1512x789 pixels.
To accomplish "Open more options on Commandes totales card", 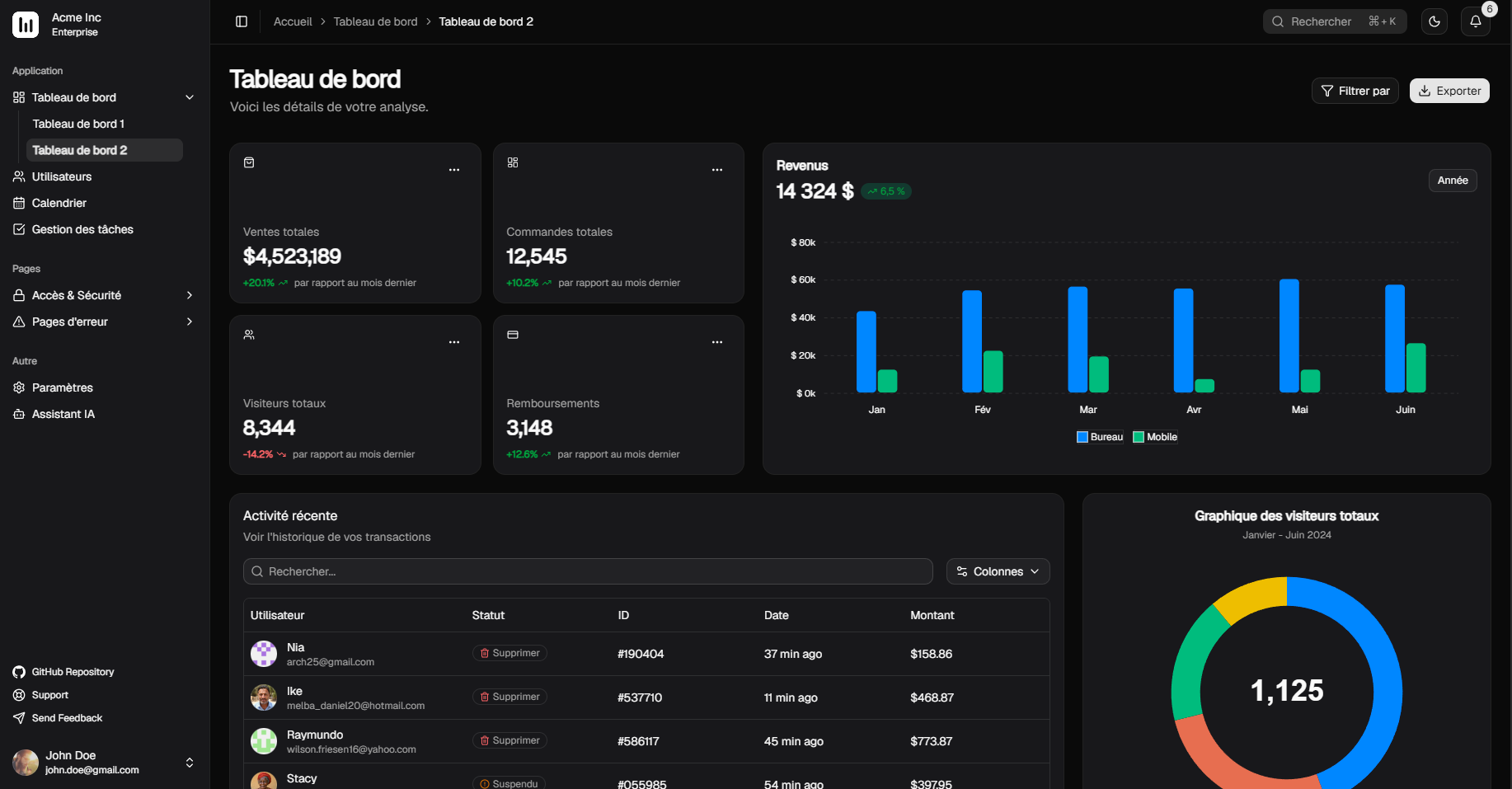I will coord(717,170).
